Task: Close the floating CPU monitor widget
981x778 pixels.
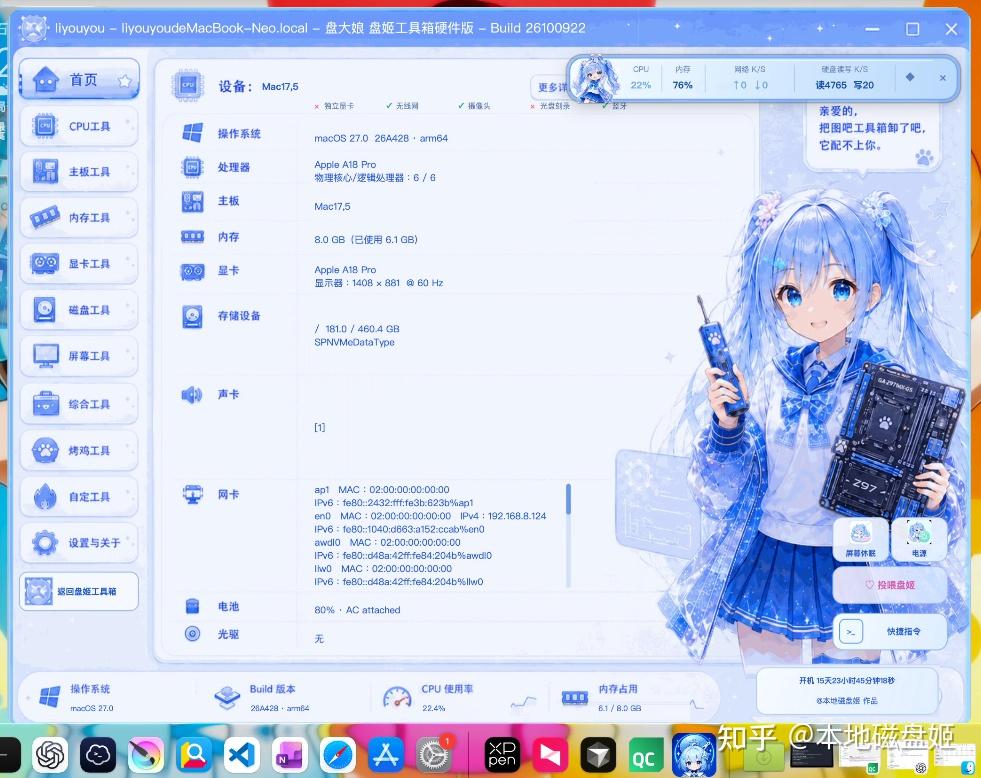Action: [x=943, y=78]
